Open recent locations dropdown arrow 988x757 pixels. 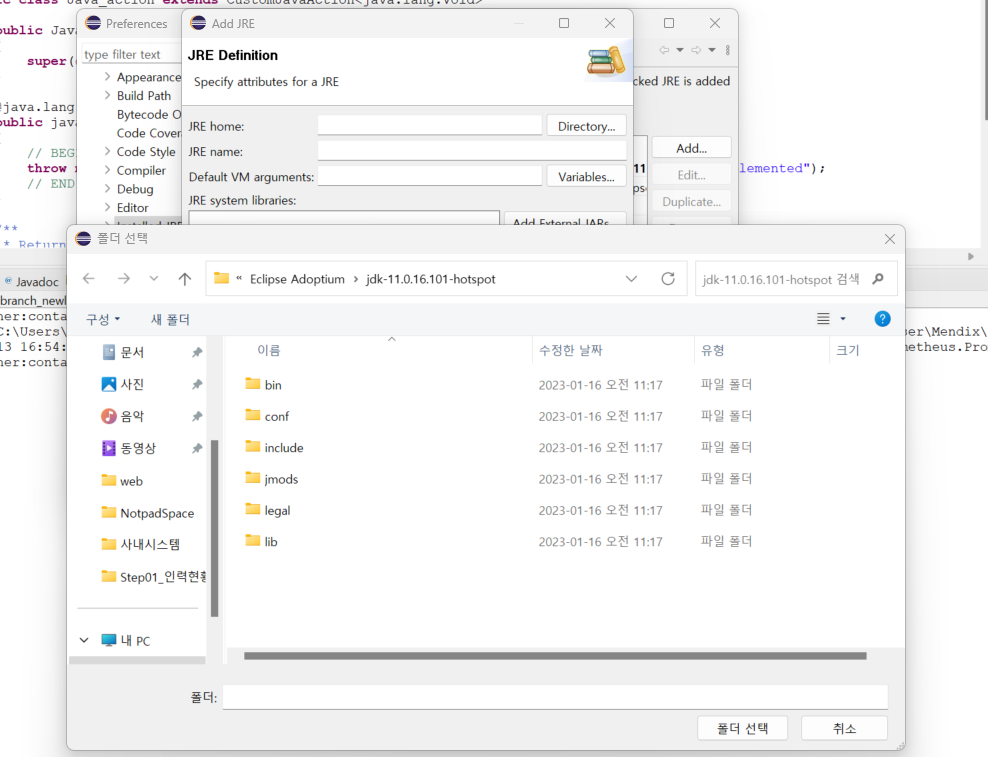[154, 279]
